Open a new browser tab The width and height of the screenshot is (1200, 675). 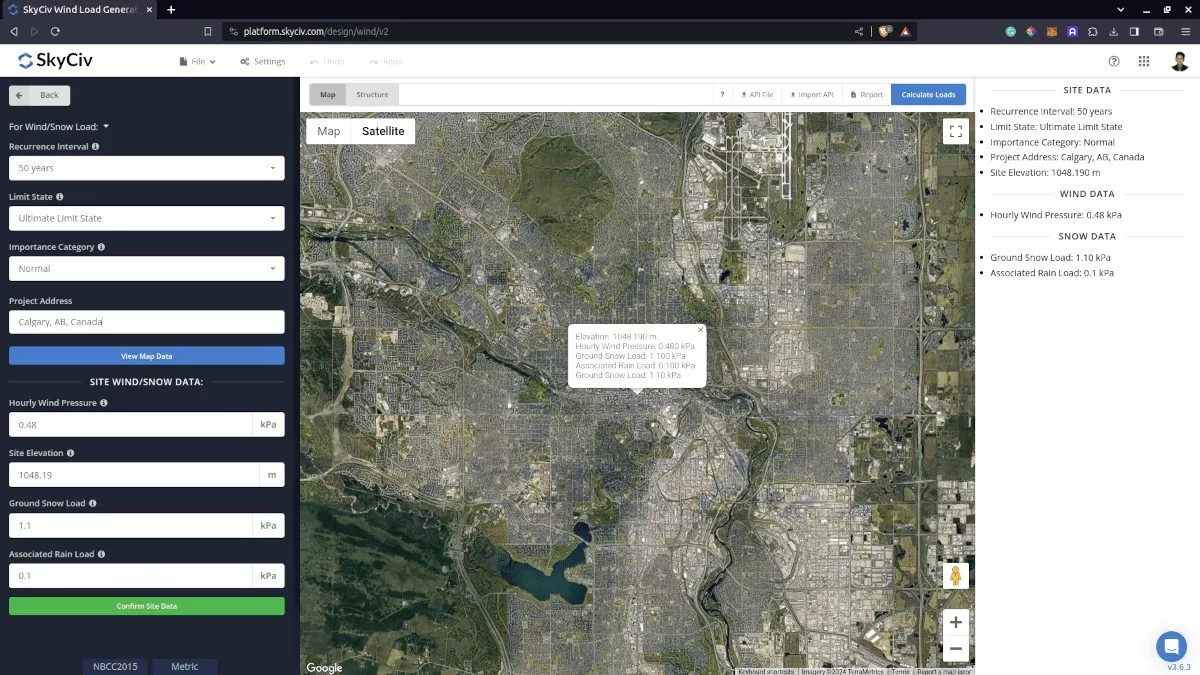(171, 9)
